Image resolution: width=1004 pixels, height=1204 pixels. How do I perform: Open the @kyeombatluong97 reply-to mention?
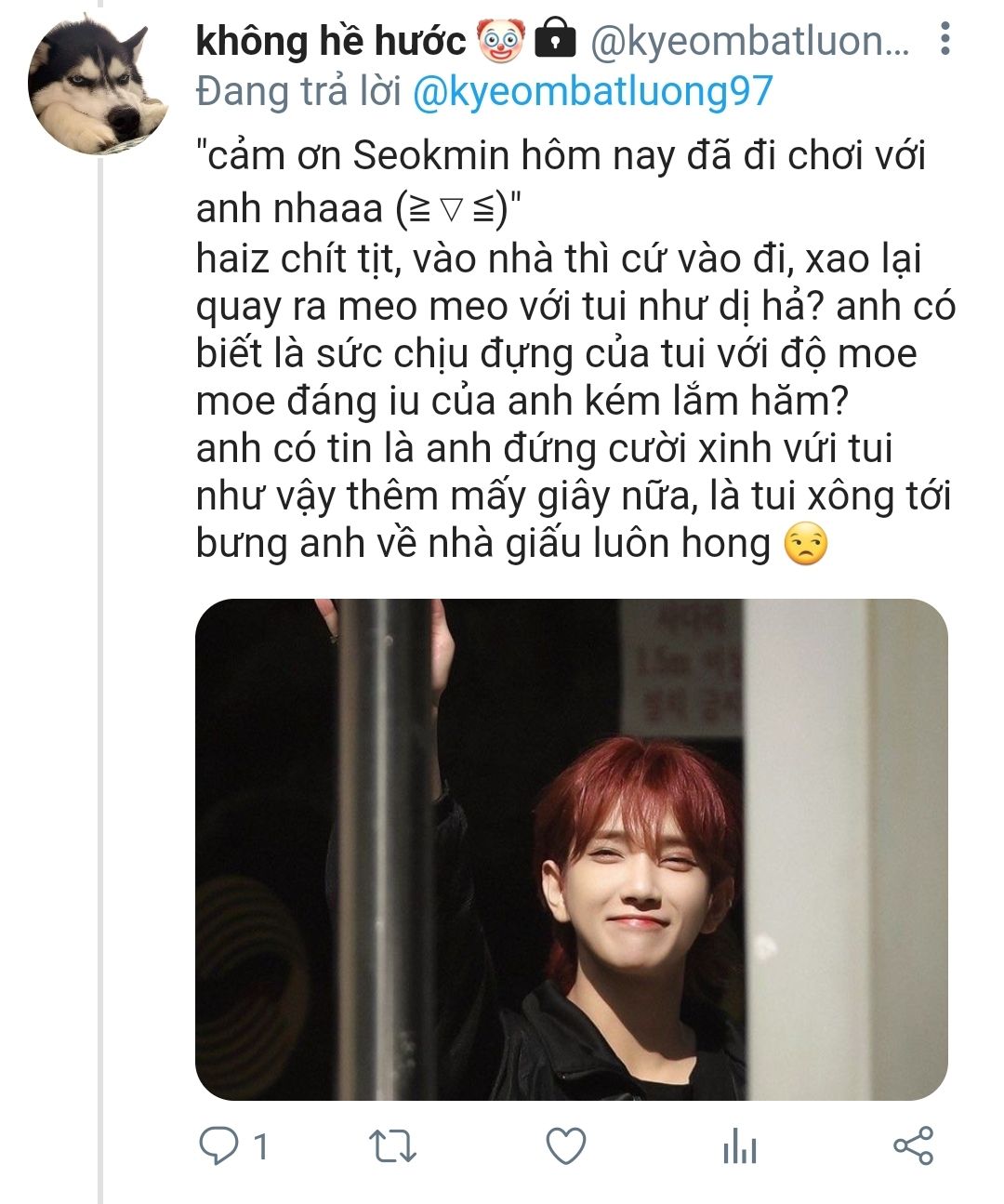(592, 91)
